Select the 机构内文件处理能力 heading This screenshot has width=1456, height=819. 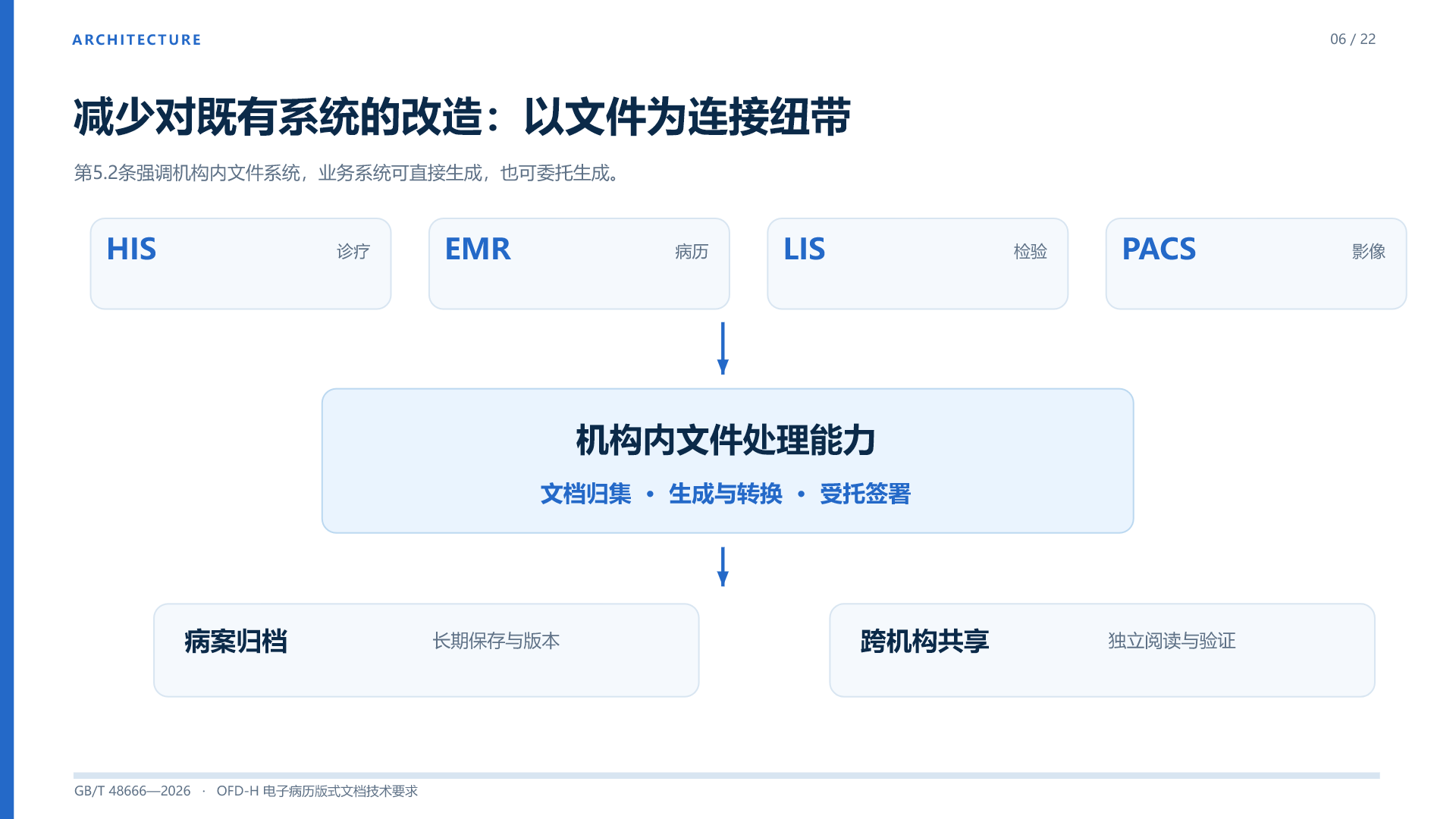point(726,440)
